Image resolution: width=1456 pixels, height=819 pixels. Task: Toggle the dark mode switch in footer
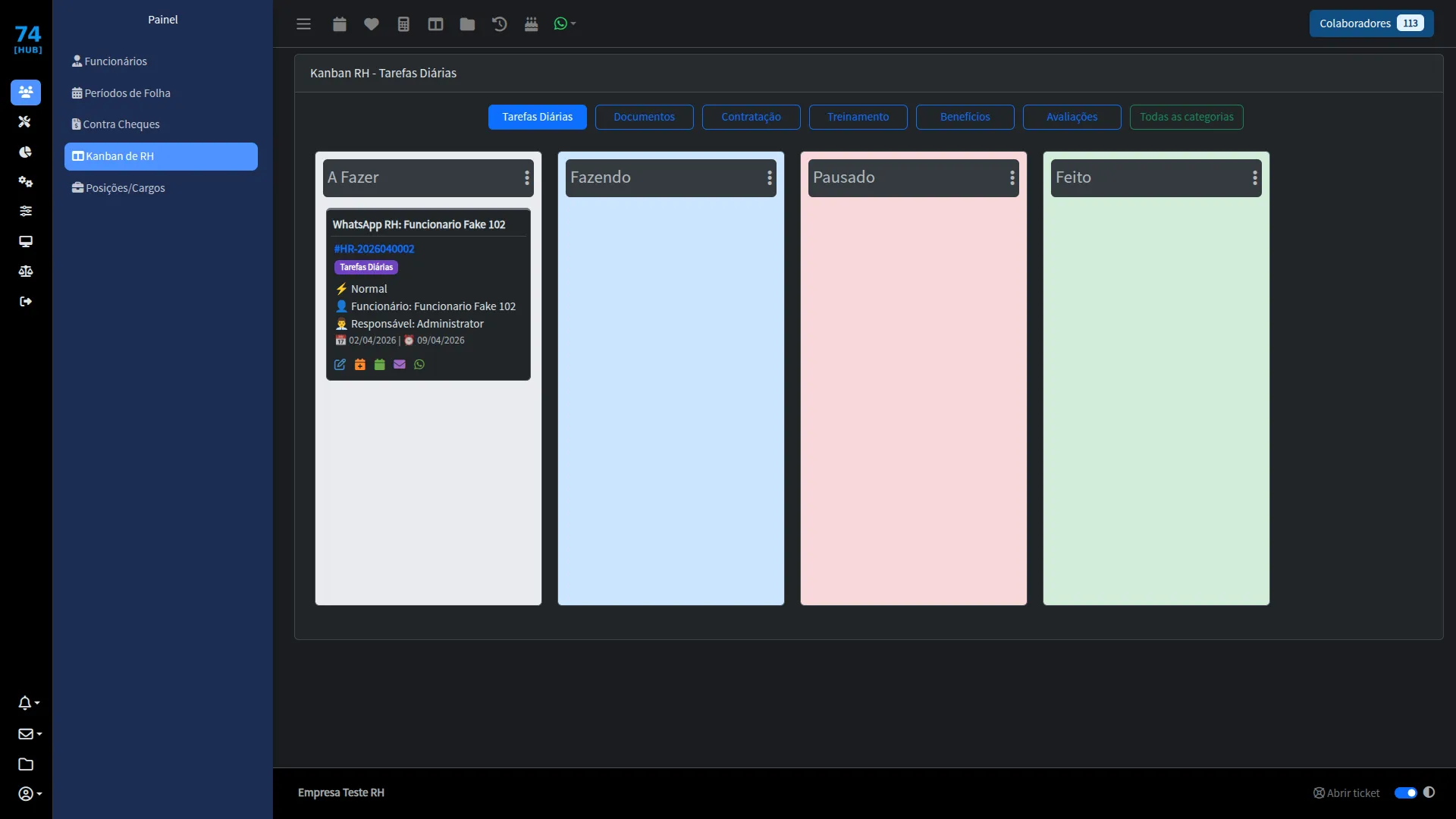click(1406, 793)
